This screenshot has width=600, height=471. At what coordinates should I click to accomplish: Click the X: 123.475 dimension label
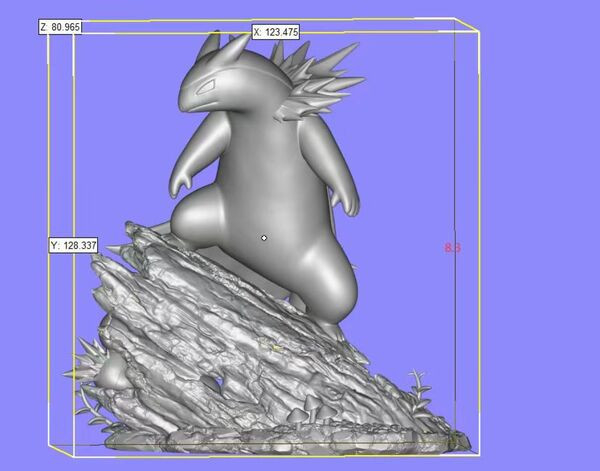click(x=275, y=32)
